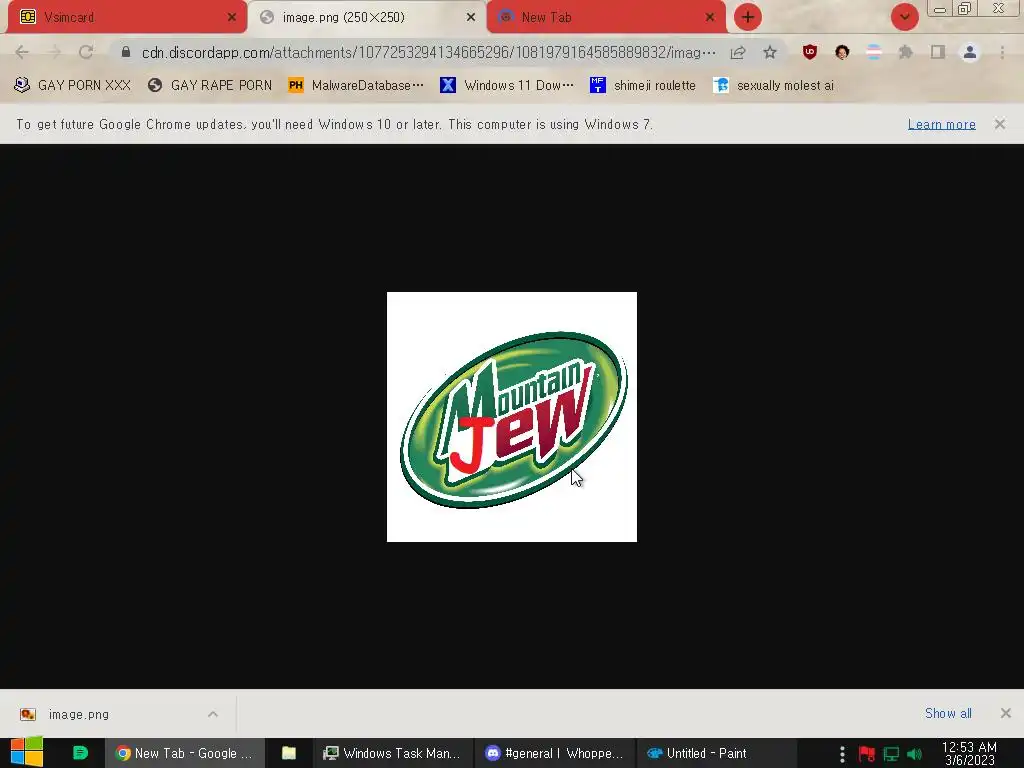Open volume control tray icon

coord(915,754)
